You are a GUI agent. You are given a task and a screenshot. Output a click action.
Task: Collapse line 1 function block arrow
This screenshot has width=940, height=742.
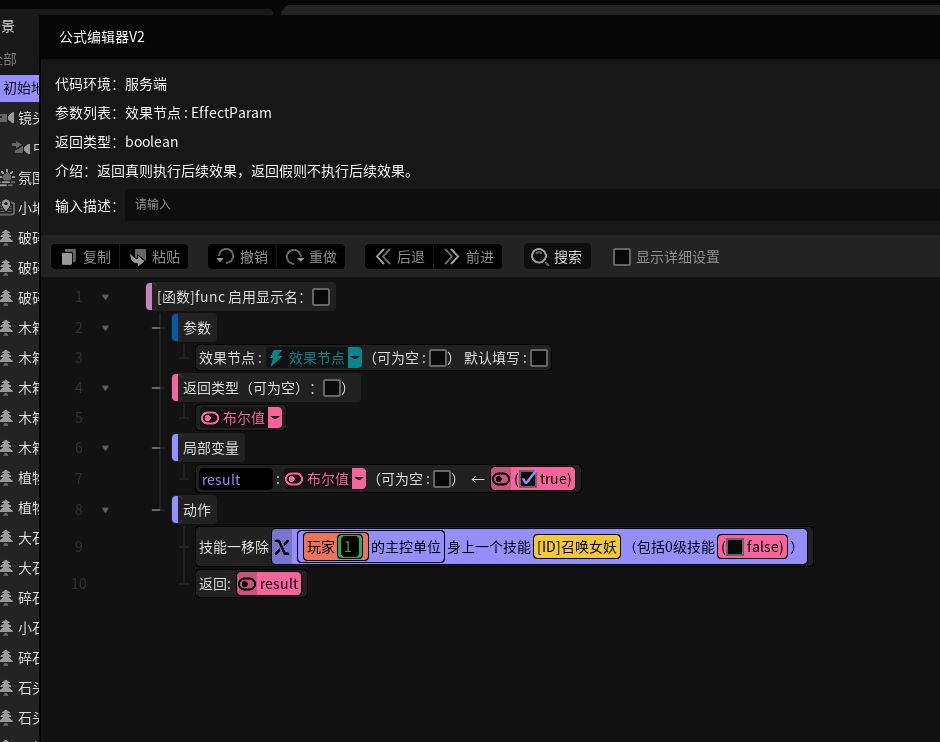[x=106, y=297]
